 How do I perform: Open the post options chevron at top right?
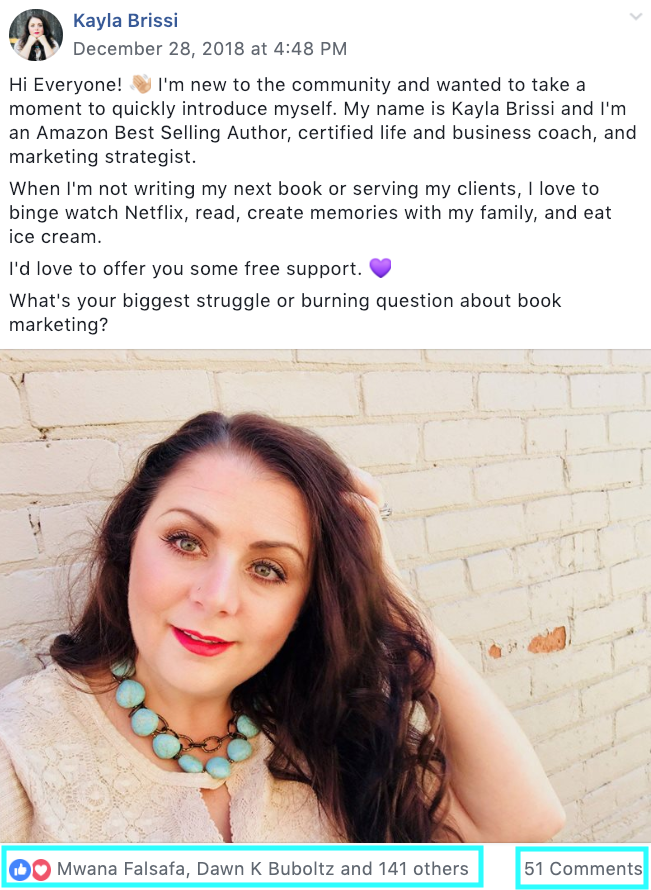click(636, 17)
